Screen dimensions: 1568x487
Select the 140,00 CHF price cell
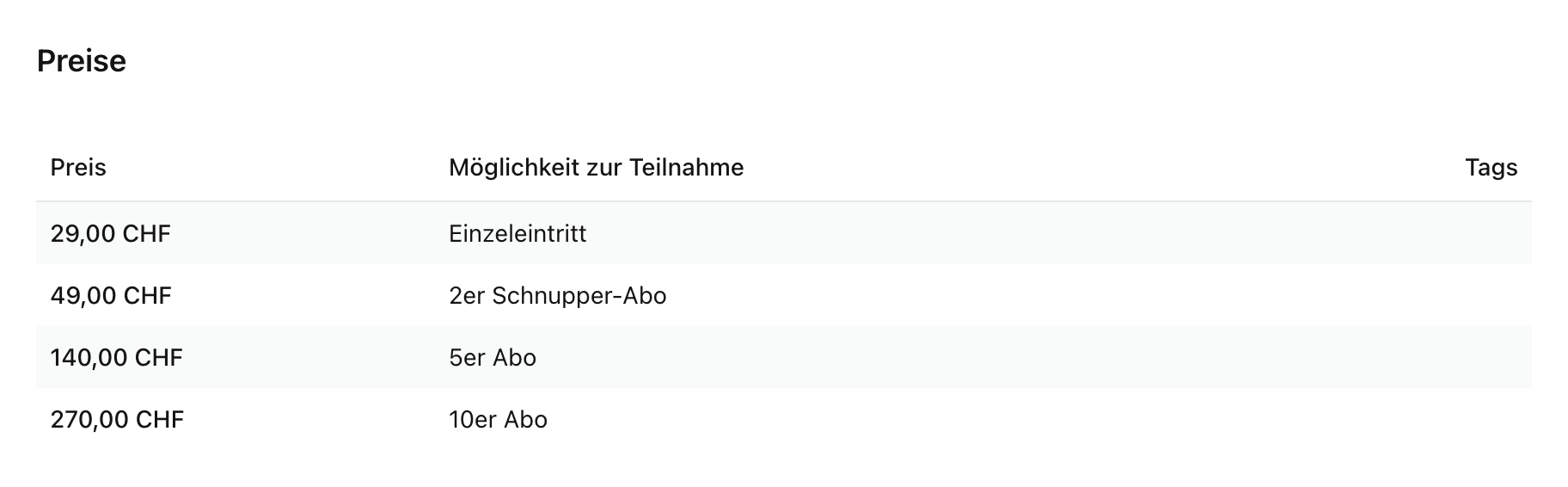(x=116, y=357)
